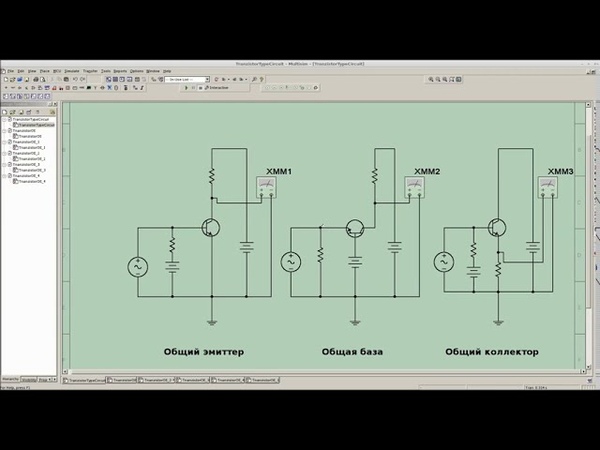Select the transistor in the Общий эмиттер circuit
The image size is (600, 450).
210,227
